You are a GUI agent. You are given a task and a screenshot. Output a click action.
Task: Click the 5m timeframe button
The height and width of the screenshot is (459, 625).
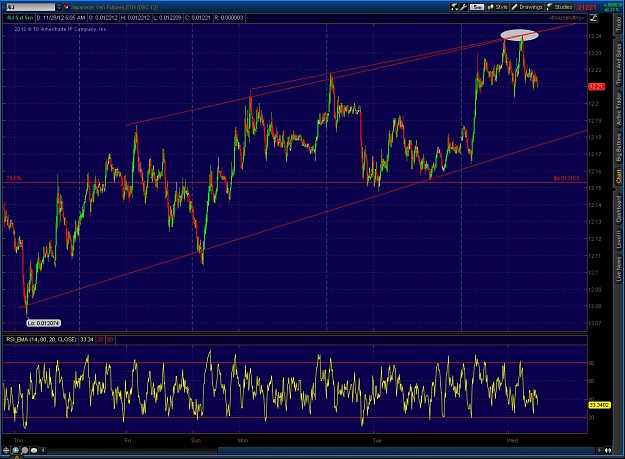click(x=477, y=7)
